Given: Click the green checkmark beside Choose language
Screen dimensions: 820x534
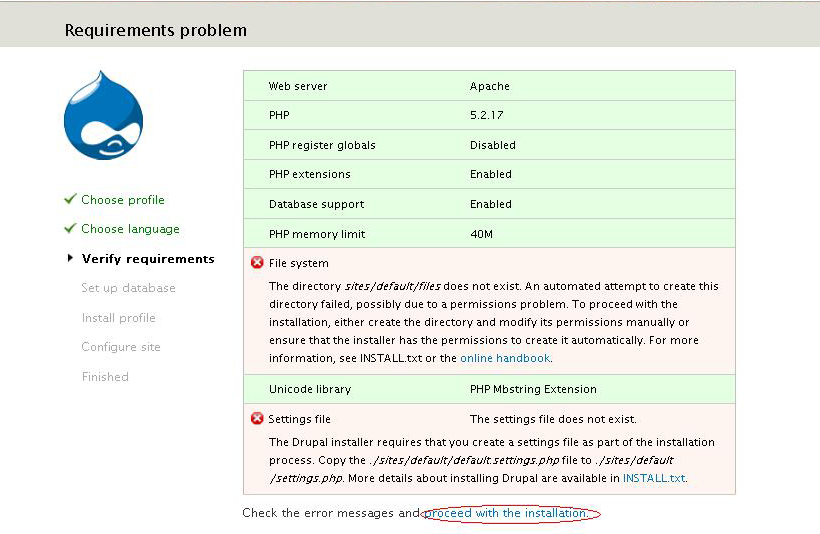Looking at the screenshot, I should coord(70,229).
